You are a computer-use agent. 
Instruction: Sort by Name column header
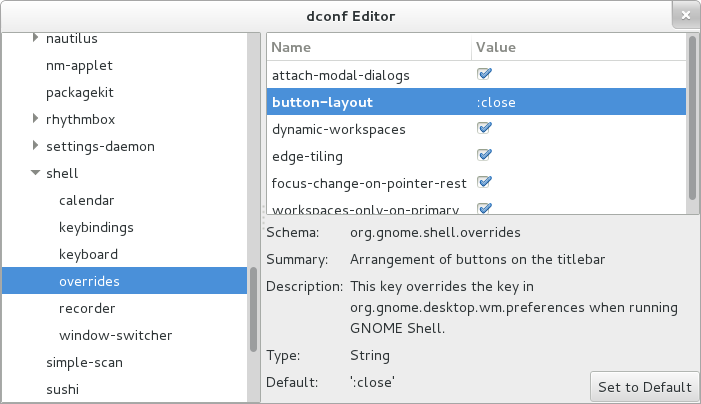click(368, 47)
